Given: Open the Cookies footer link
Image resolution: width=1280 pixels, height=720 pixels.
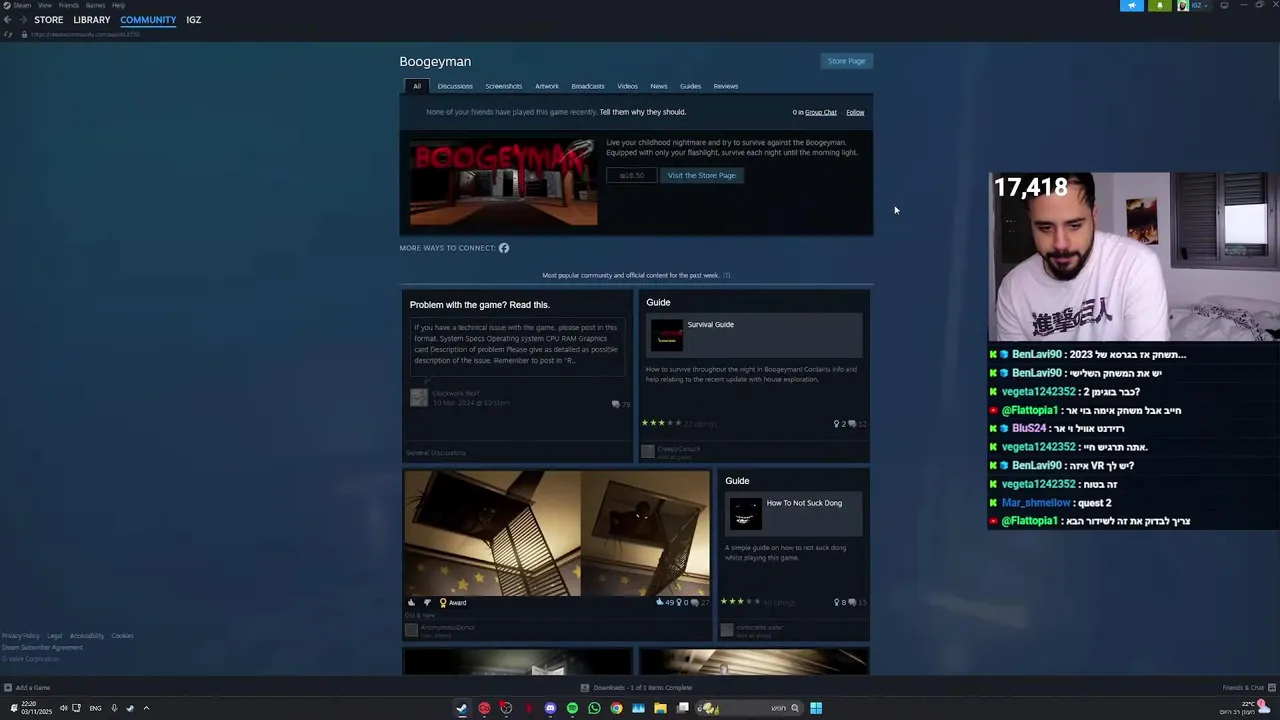Looking at the screenshot, I should [x=122, y=636].
